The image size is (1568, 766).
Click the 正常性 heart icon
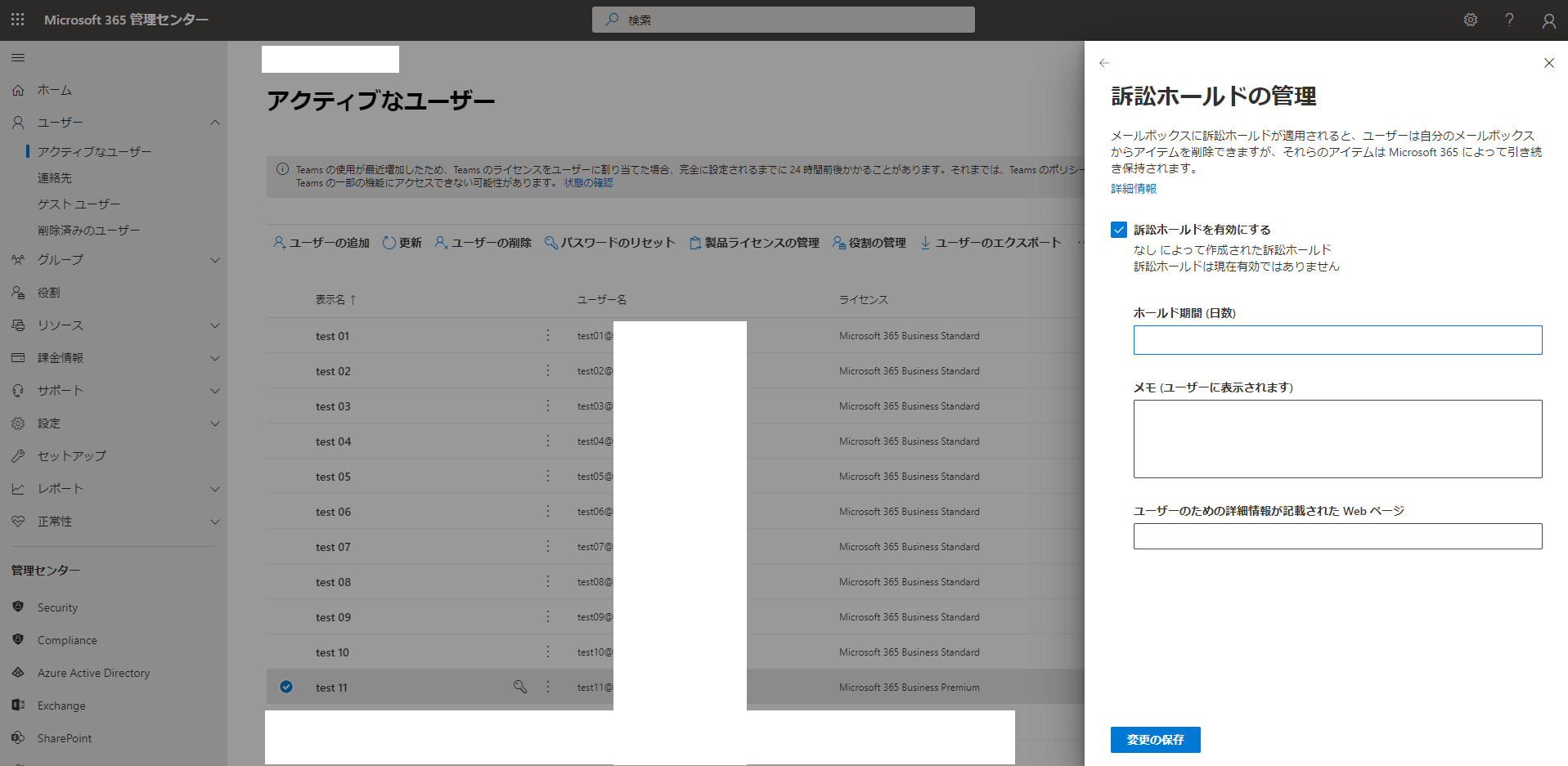(18, 522)
